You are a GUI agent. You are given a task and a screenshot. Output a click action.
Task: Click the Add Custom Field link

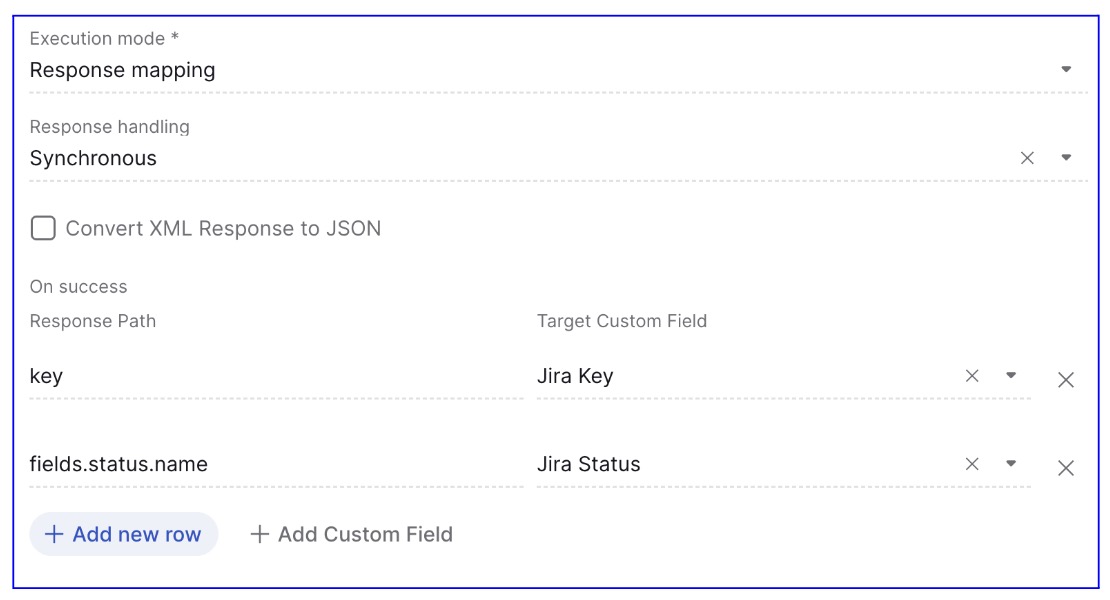click(x=365, y=534)
